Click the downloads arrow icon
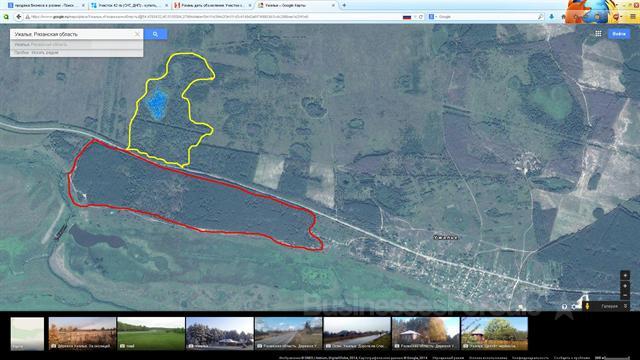 551,17
